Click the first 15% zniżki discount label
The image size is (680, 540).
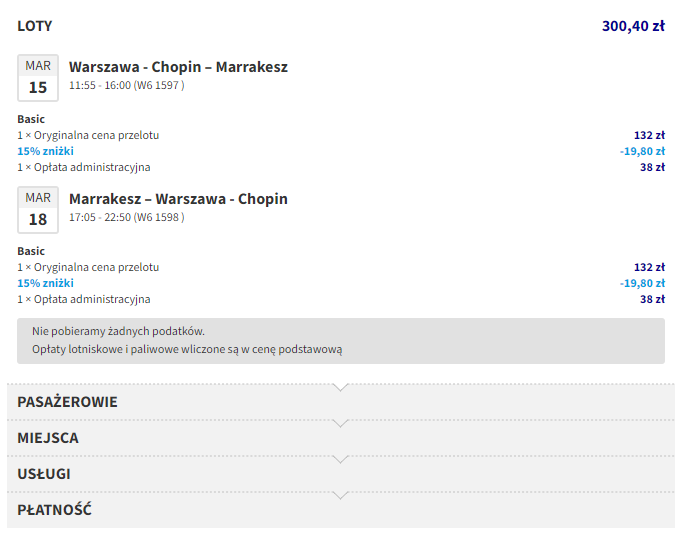[45, 151]
